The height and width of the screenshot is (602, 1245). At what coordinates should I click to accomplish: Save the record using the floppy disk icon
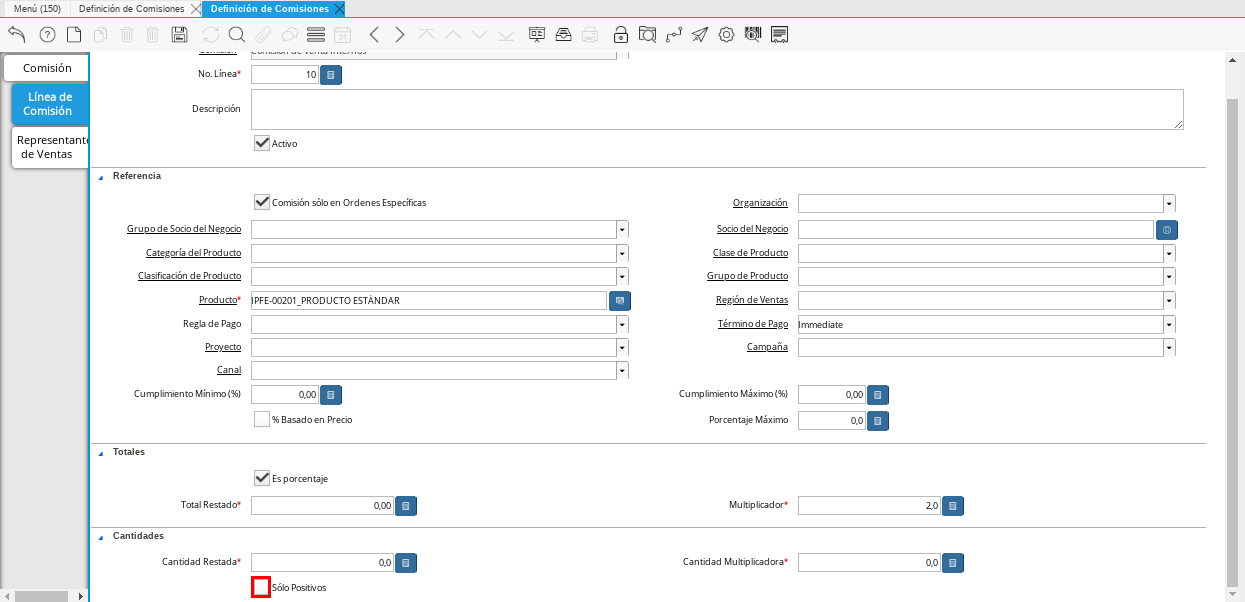pyautogui.click(x=180, y=35)
